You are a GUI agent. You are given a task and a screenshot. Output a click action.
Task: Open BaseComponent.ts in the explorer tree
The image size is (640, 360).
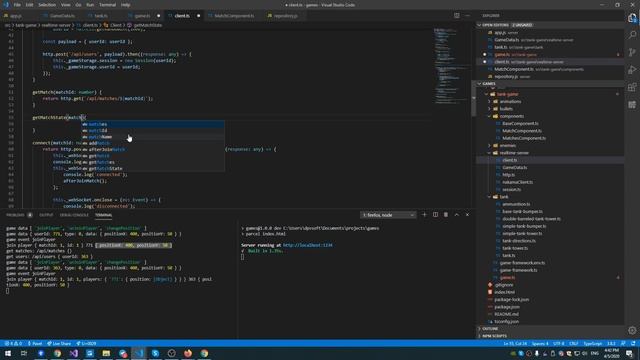(520, 124)
